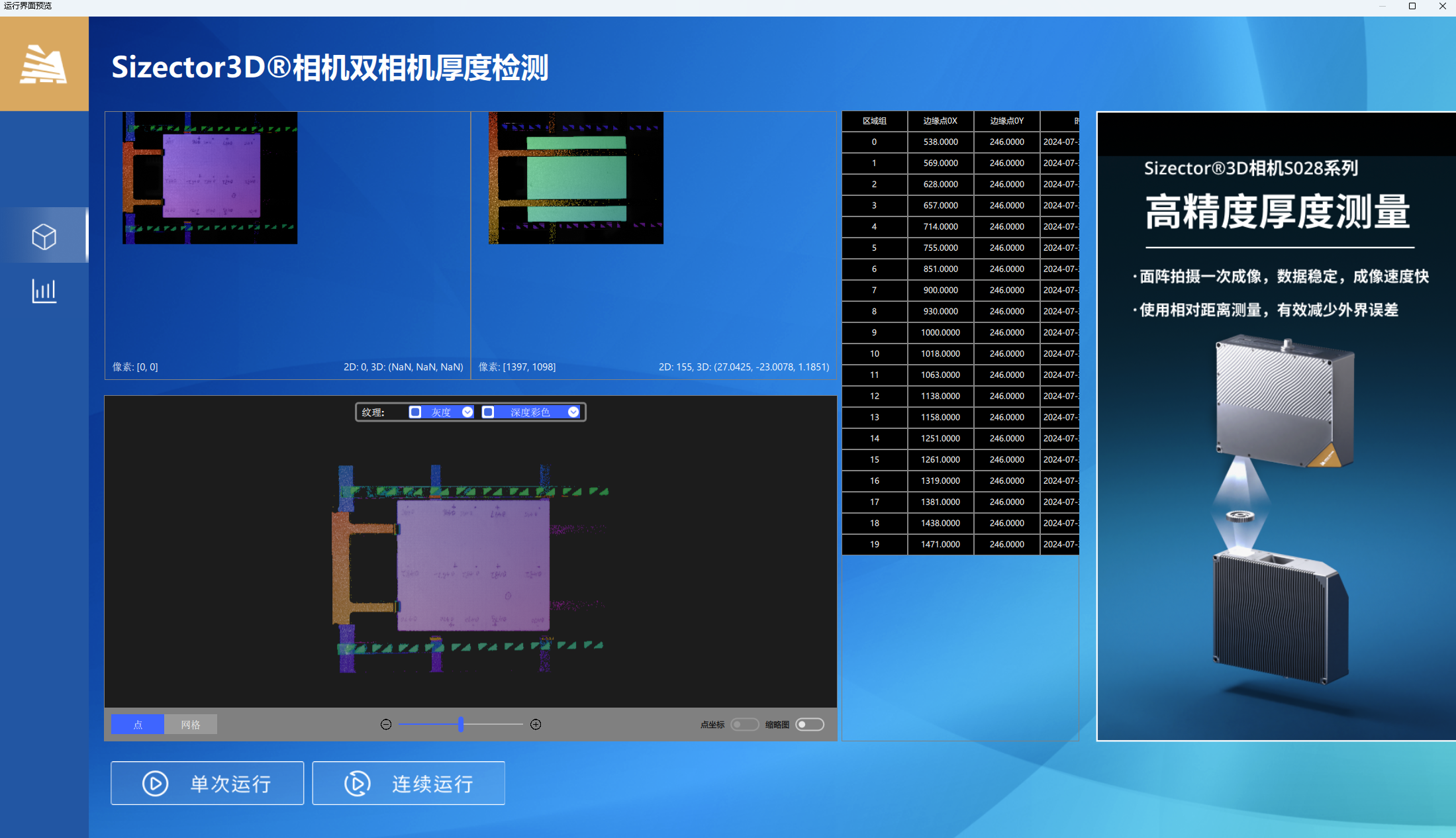The height and width of the screenshot is (838, 1456).
Task: Click region group number 10 cell
Action: pos(875,354)
